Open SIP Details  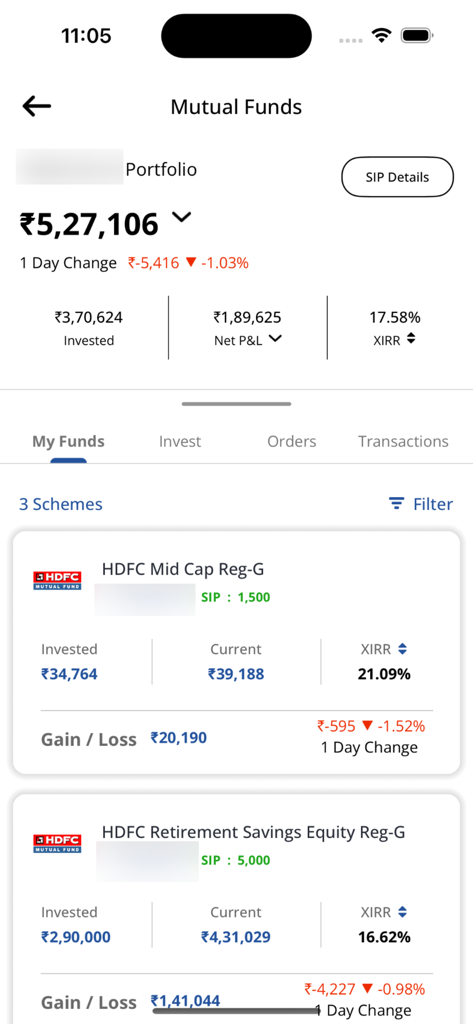397,177
